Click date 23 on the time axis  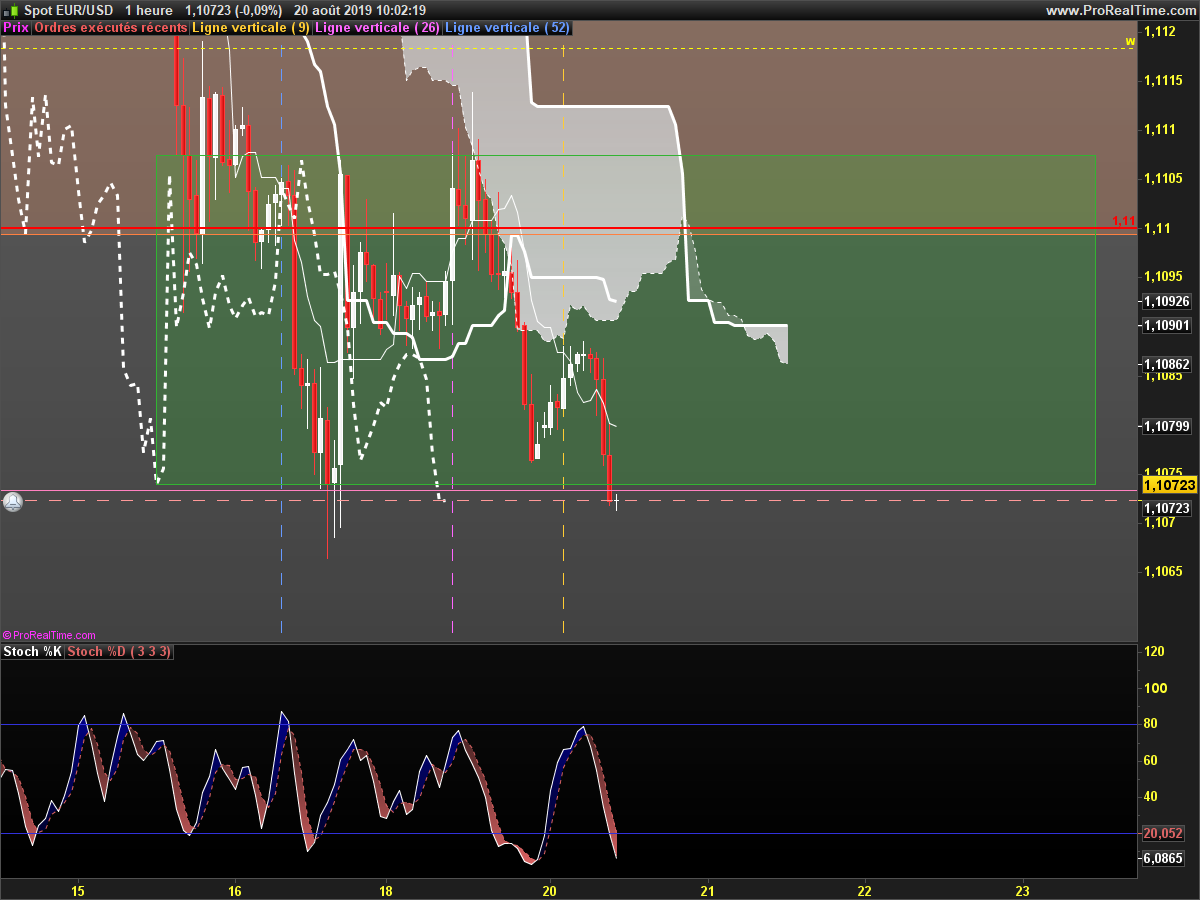[1022, 890]
